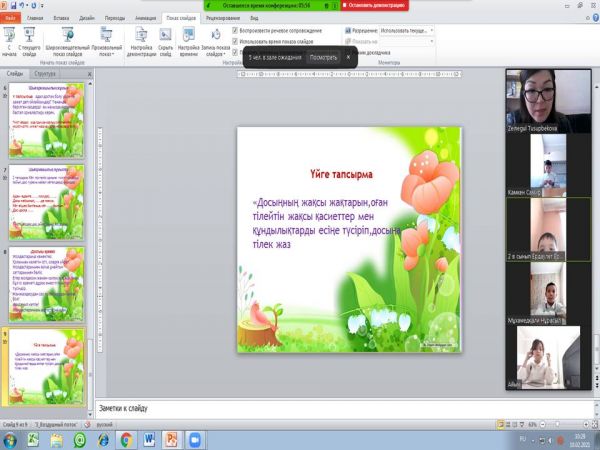Open Broadcast Slide Show tool

[68, 34]
